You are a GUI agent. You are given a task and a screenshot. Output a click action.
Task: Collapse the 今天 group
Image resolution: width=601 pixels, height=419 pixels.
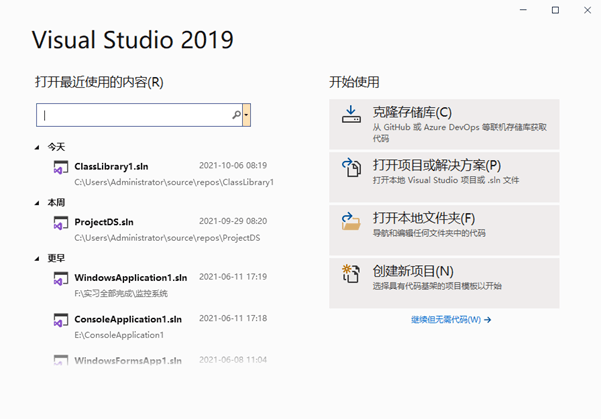click(x=37, y=147)
